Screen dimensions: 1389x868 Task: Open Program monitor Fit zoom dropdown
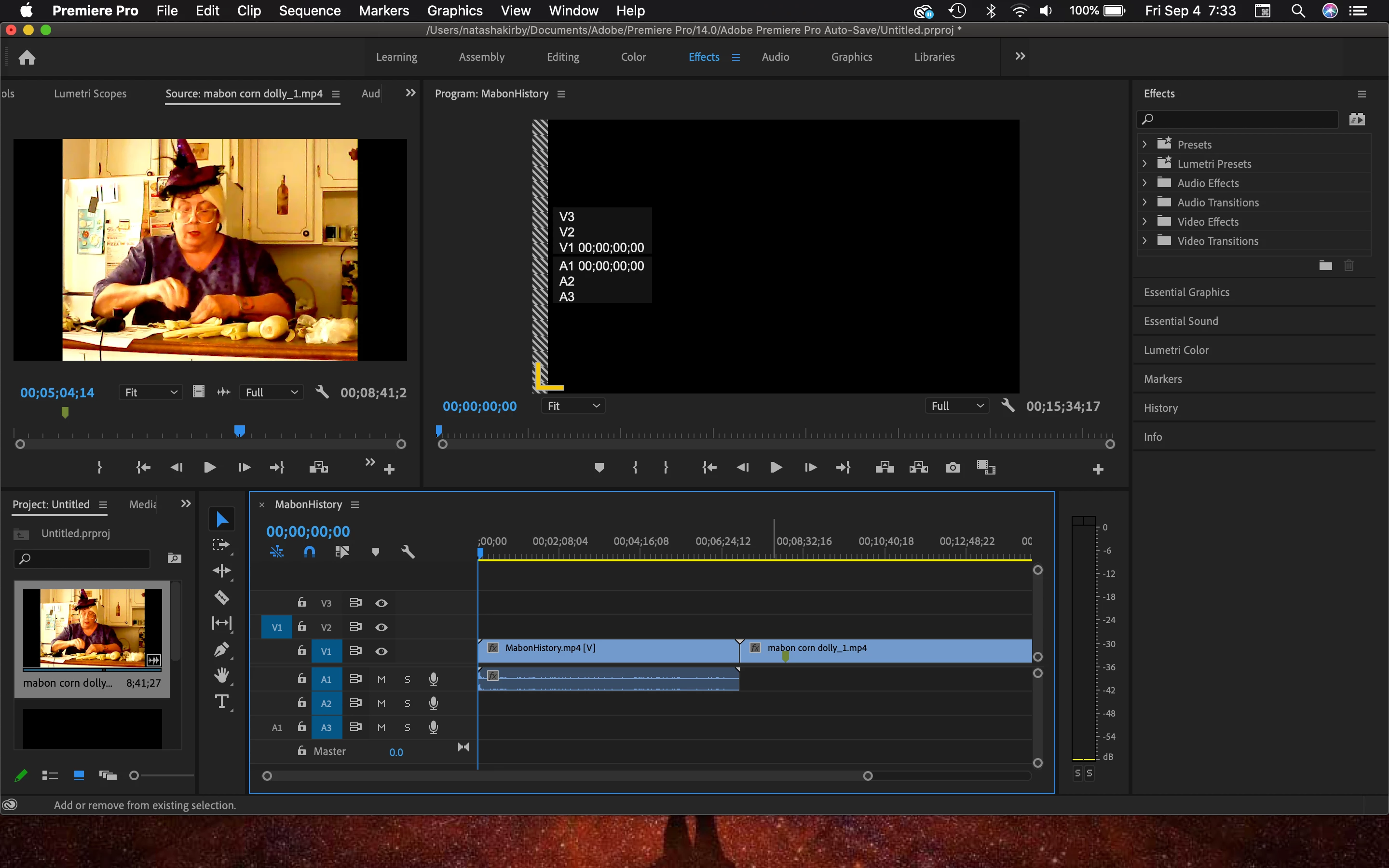click(x=573, y=406)
